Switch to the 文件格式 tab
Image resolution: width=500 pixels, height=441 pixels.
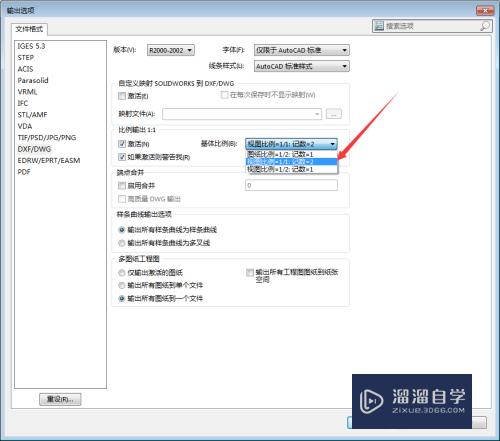(x=29, y=29)
